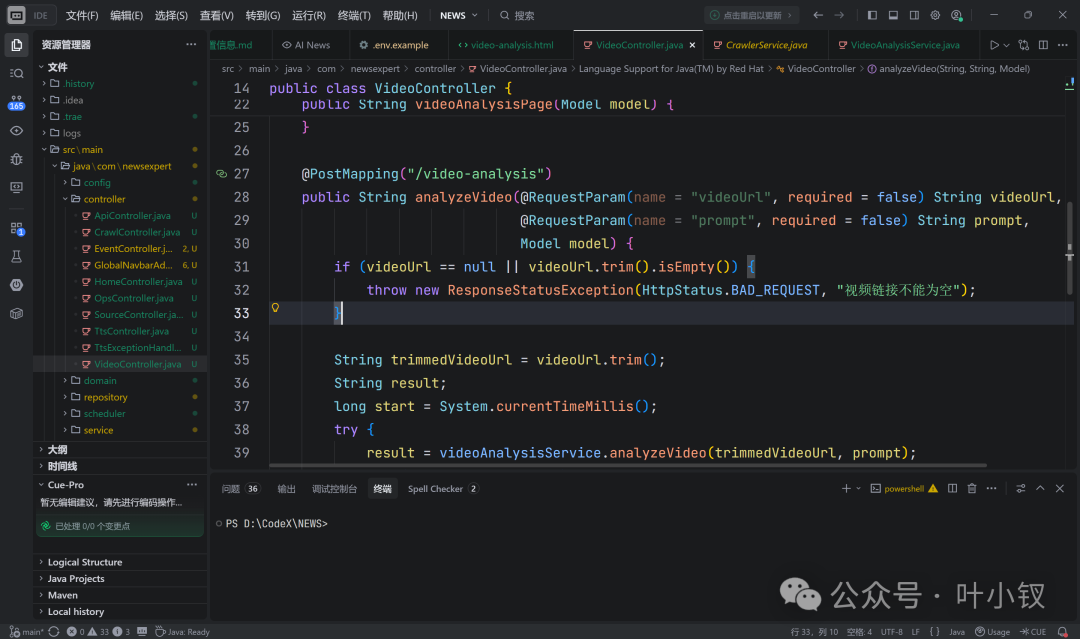Viewport: 1080px width, 639px height.
Task: Open the 终端(T) menu
Action: 354,15
